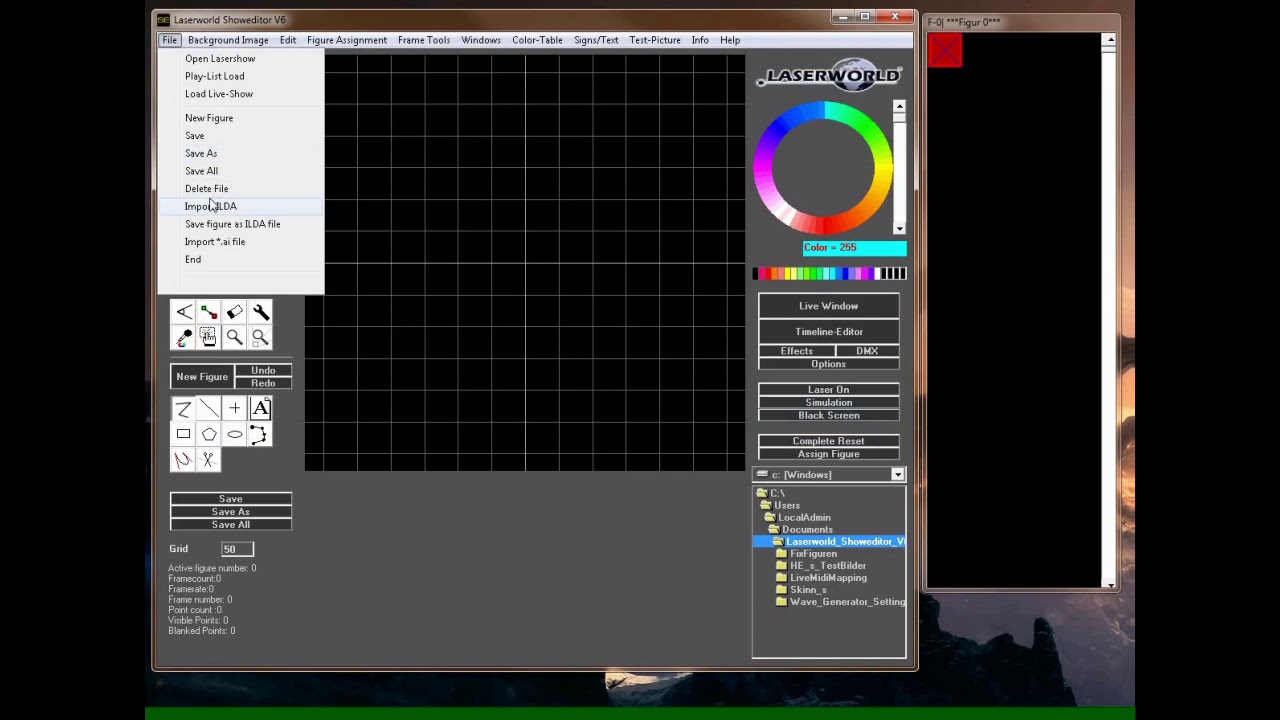Click the Options button
This screenshot has width=1280, height=720.
(x=829, y=364)
